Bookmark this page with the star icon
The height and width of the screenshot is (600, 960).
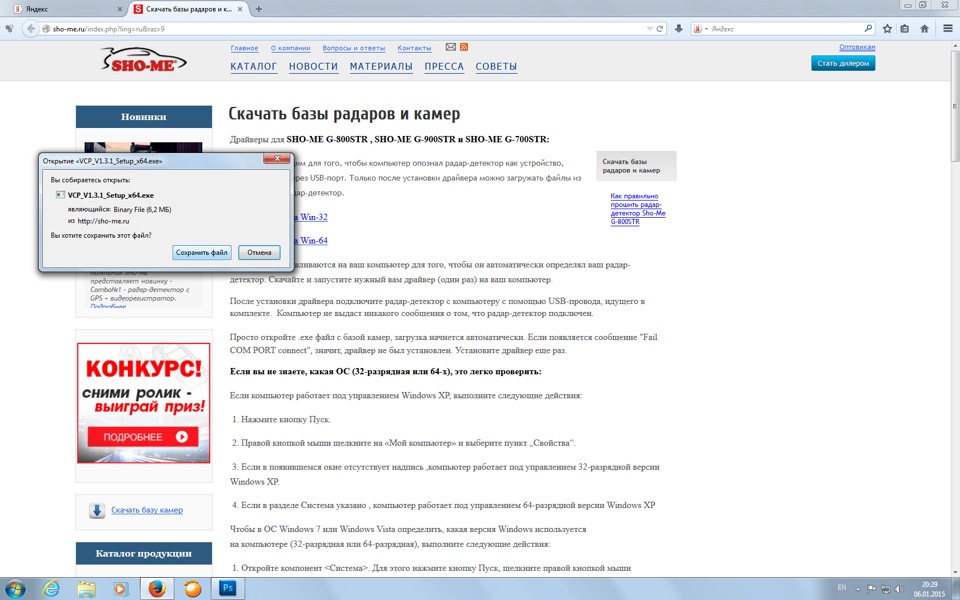[x=887, y=29]
